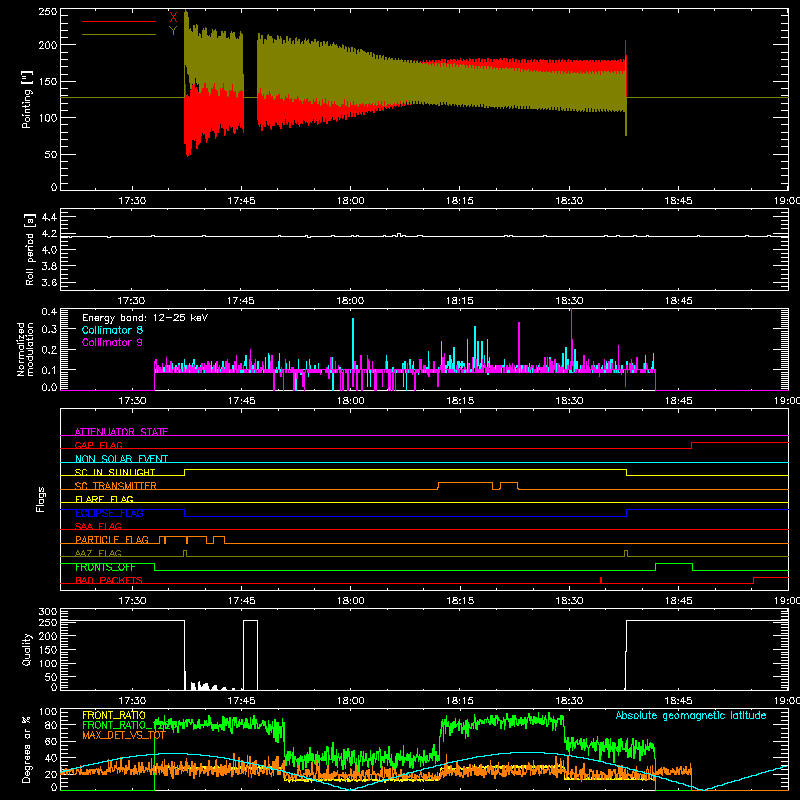Image resolution: width=800 pixels, height=800 pixels.
Task: Click the cyan Collimator 8 legend entry
Action: tap(112, 330)
